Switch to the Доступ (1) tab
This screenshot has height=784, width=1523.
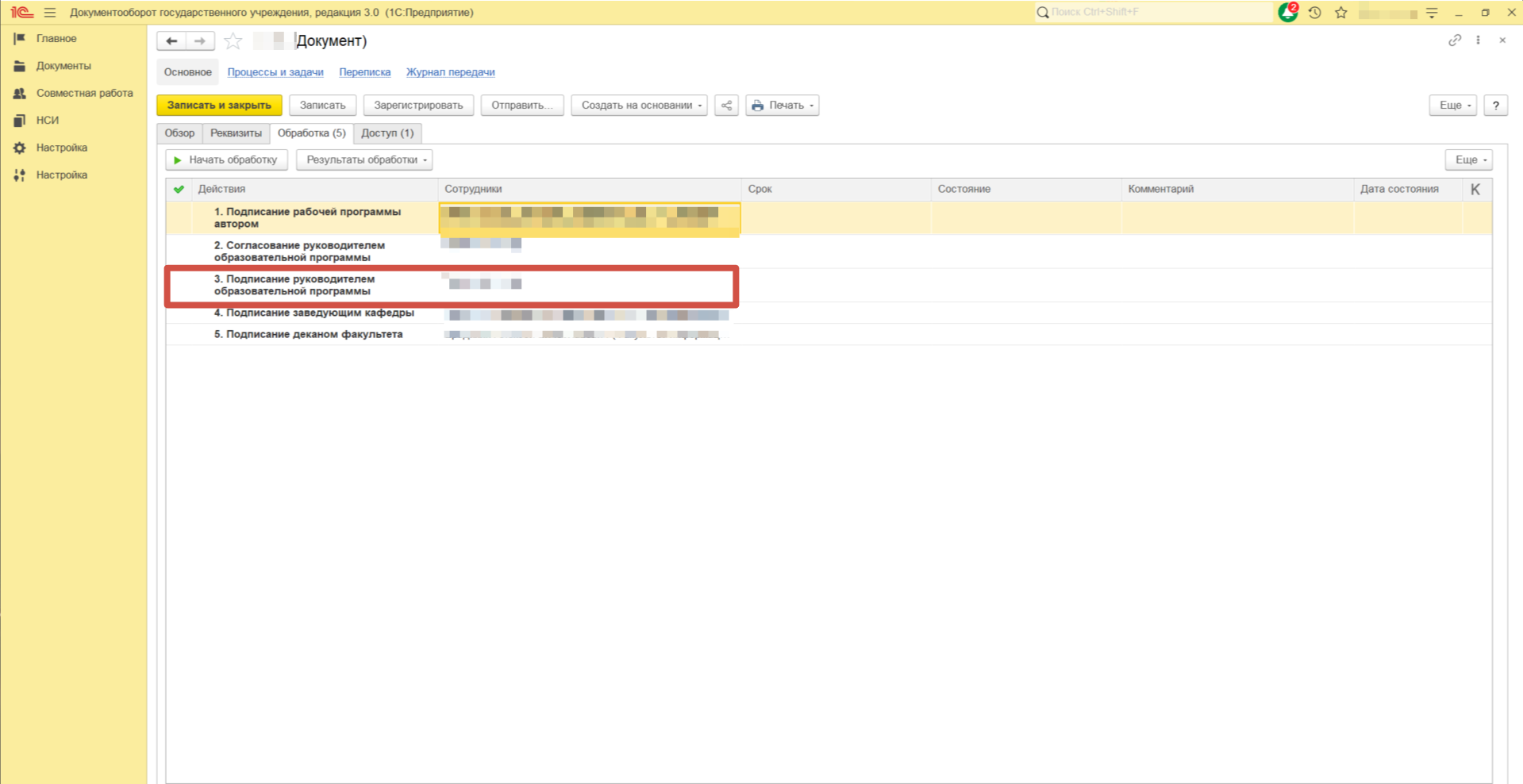pos(387,133)
